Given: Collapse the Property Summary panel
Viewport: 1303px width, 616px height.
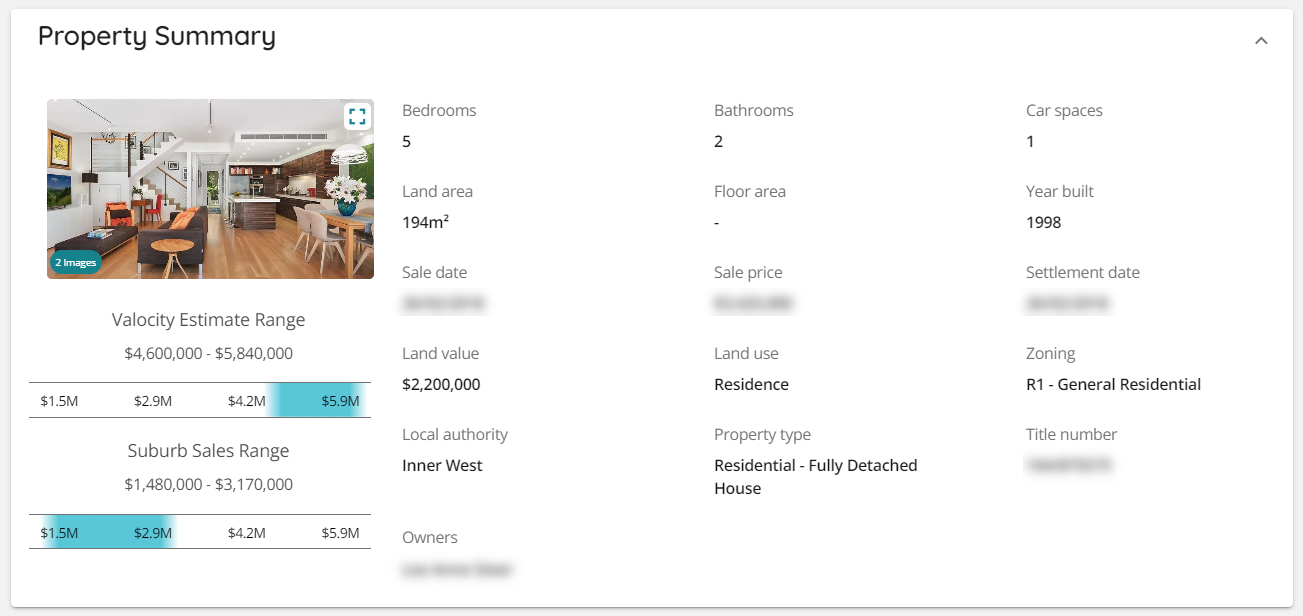Looking at the screenshot, I should pyautogui.click(x=1261, y=41).
